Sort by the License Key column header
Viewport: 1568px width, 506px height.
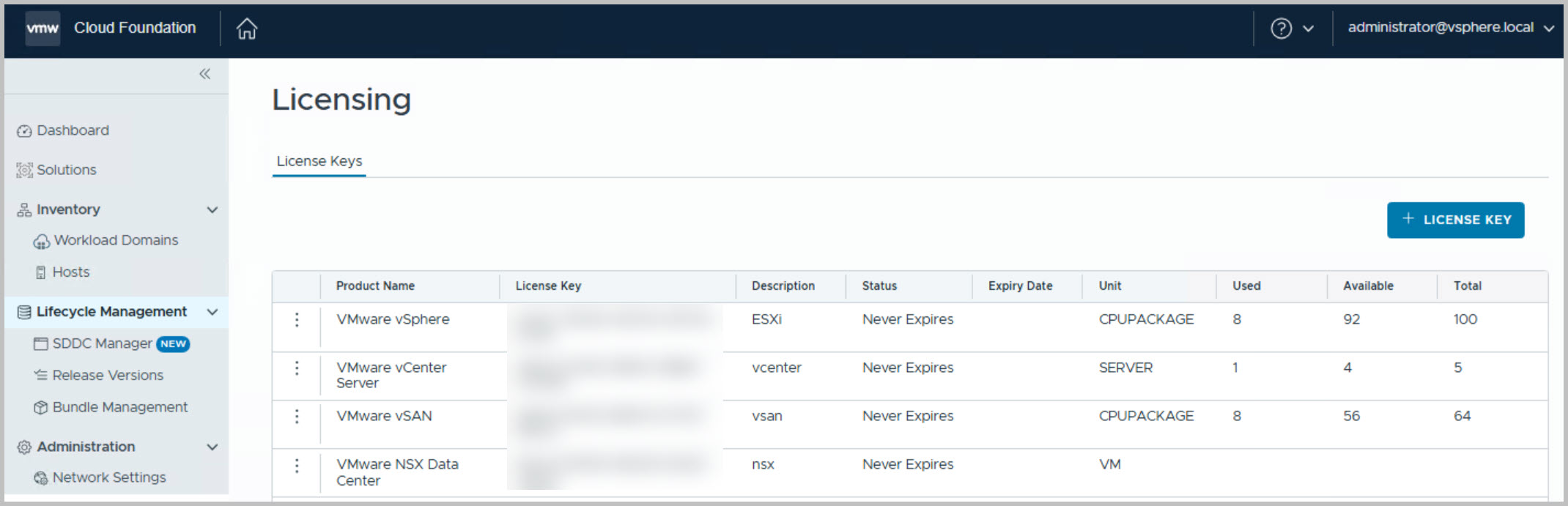tap(548, 286)
